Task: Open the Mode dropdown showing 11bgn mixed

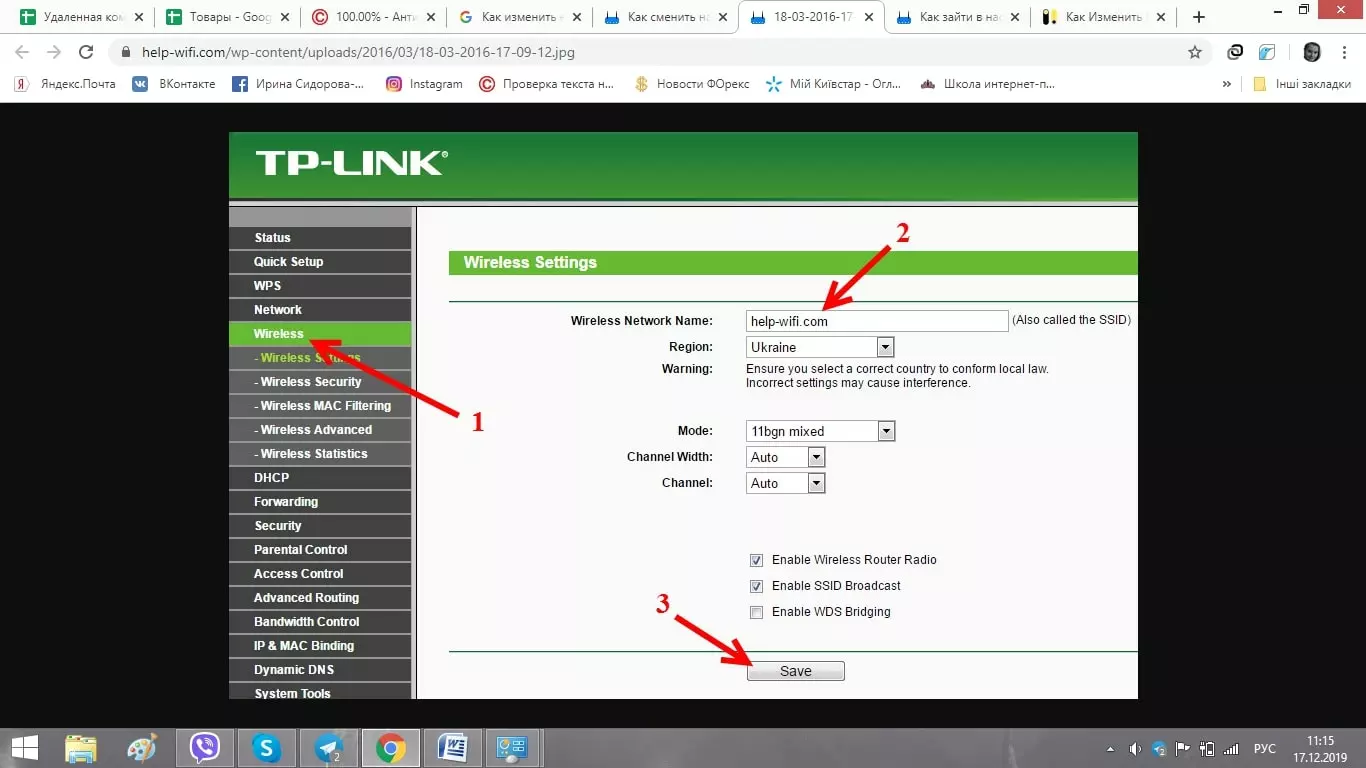Action: click(x=884, y=430)
